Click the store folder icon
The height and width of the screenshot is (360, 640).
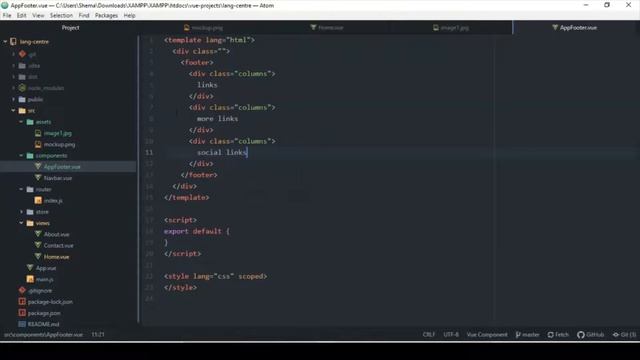(30, 212)
